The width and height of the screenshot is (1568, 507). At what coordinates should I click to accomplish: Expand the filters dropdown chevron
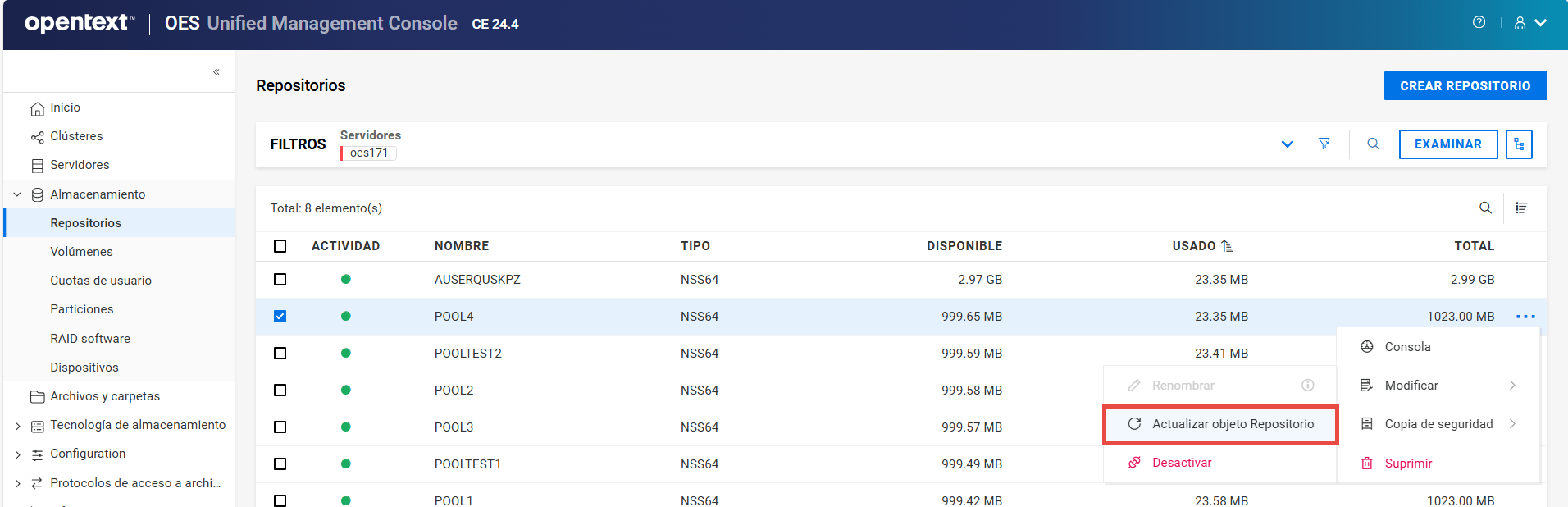tap(1288, 144)
